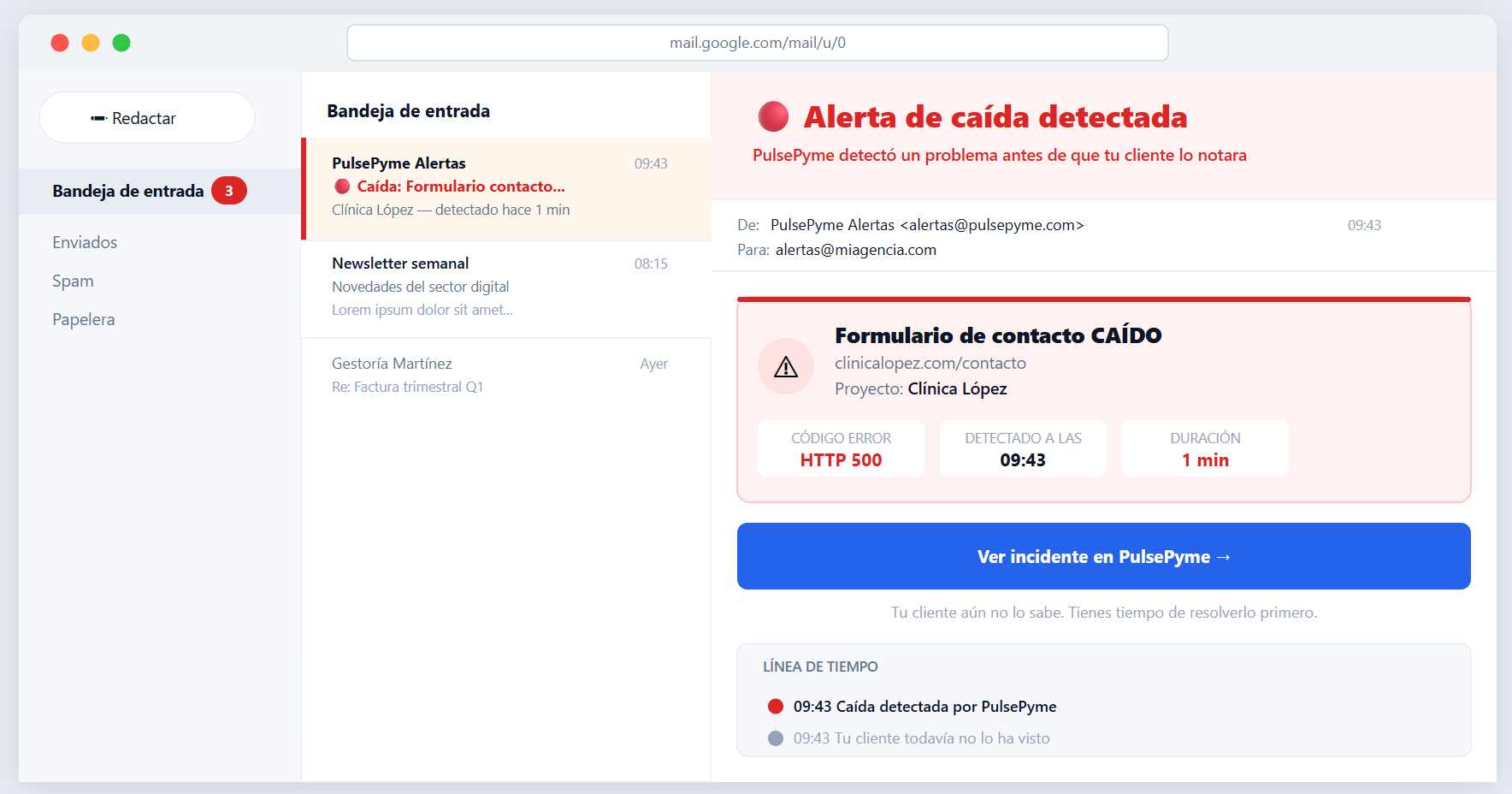This screenshot has height=794, width=1512.
Task: Click the green macOS window button
Action: click(121, 43)
